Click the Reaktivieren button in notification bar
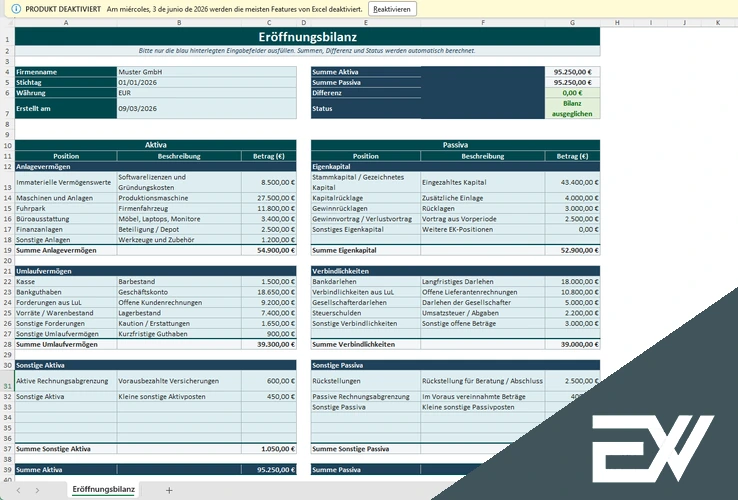The image size is (738, 500). coord(392,9)
